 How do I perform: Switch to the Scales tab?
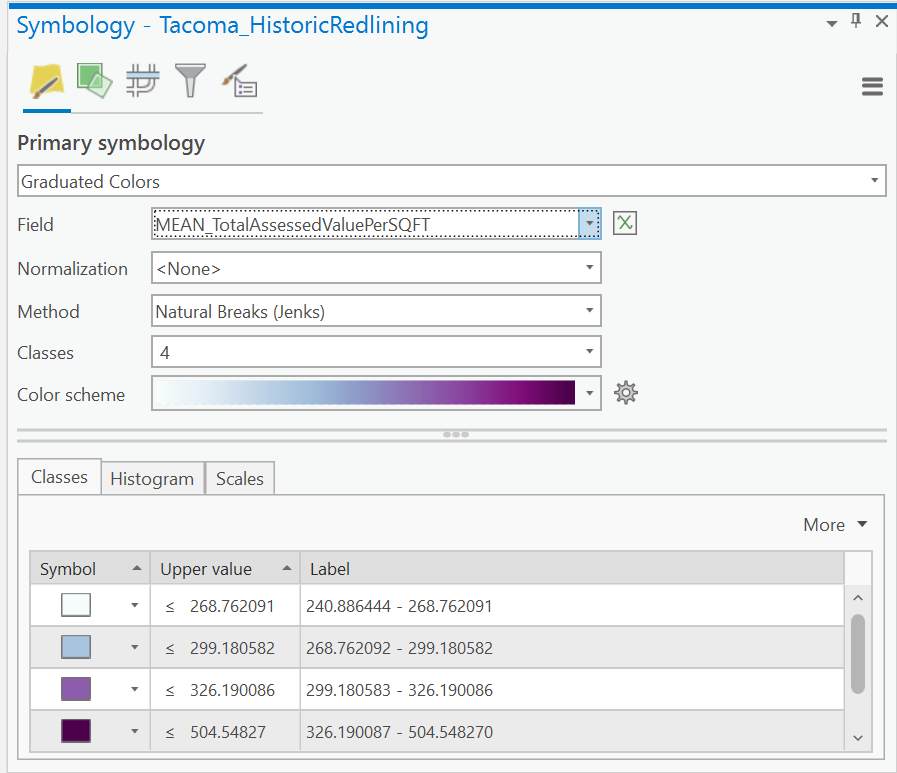[240, 478]
